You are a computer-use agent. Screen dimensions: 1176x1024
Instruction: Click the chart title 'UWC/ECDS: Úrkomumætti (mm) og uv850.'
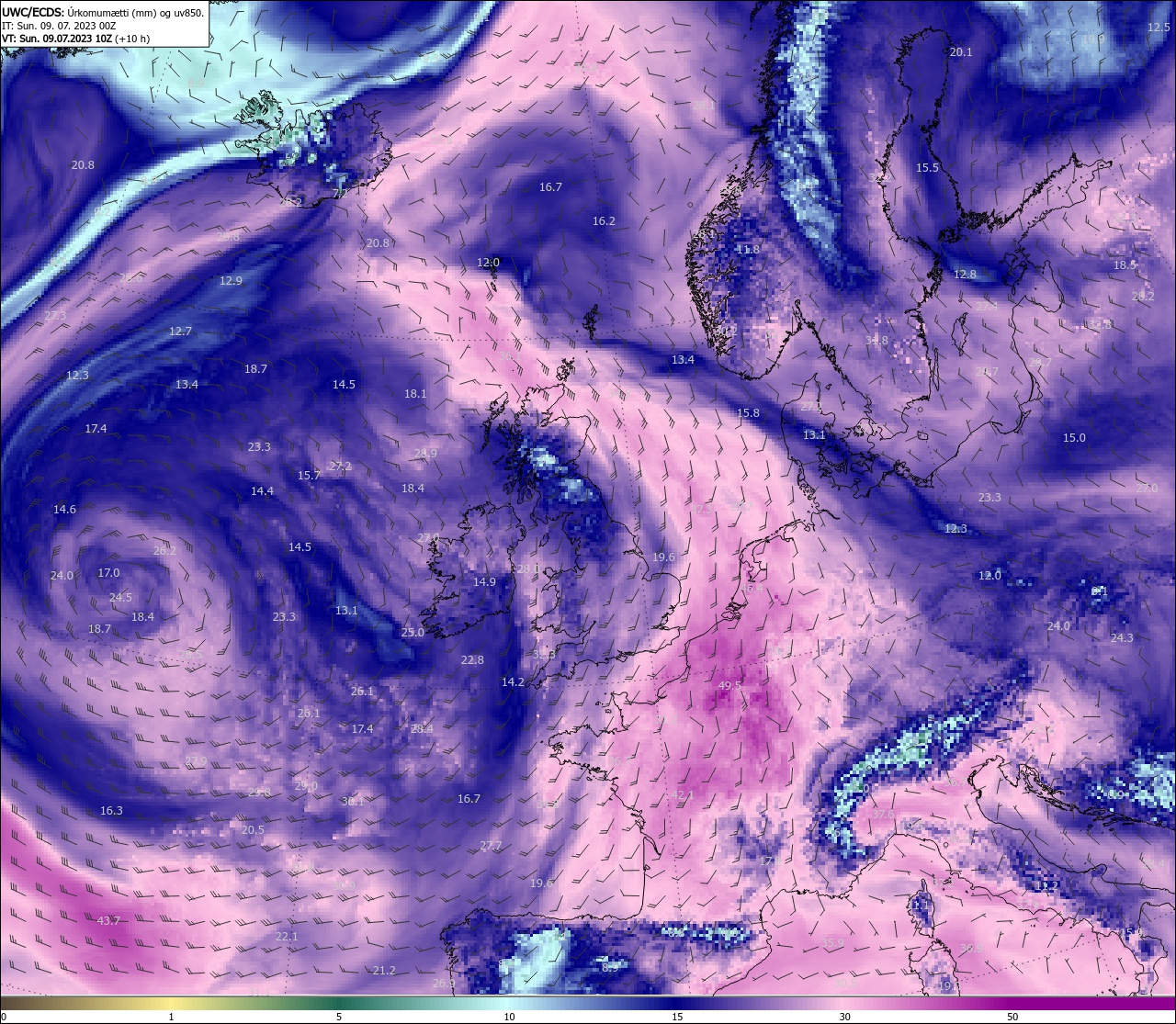click(103, 13)
